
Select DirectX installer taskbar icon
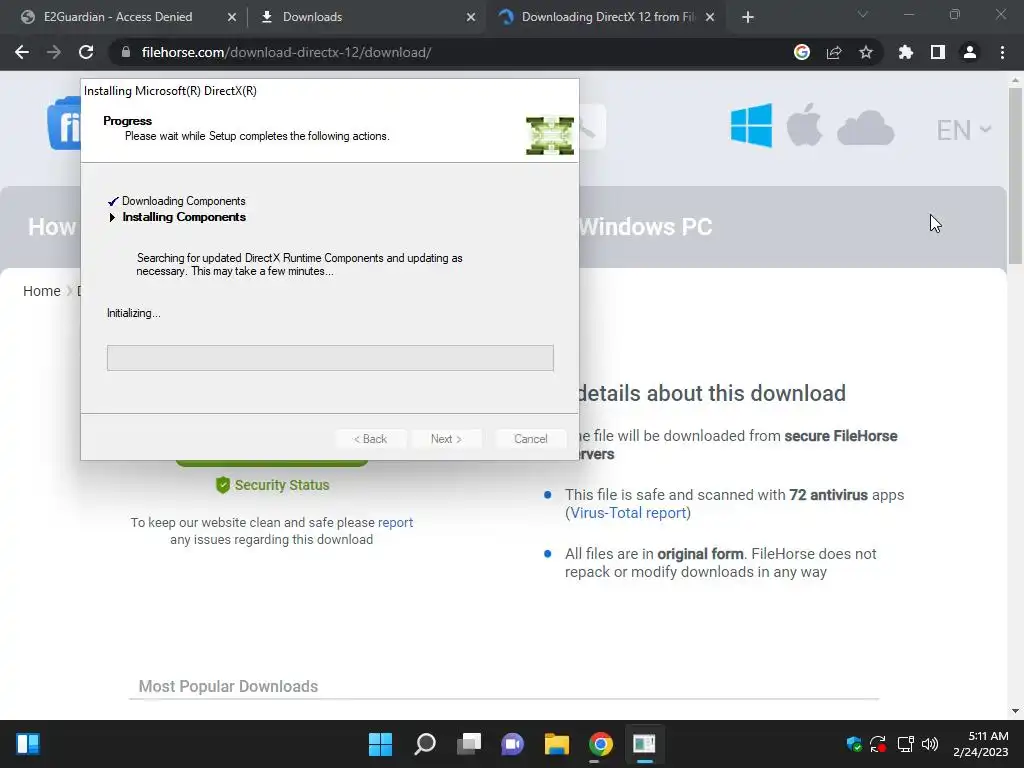[645, 744]
